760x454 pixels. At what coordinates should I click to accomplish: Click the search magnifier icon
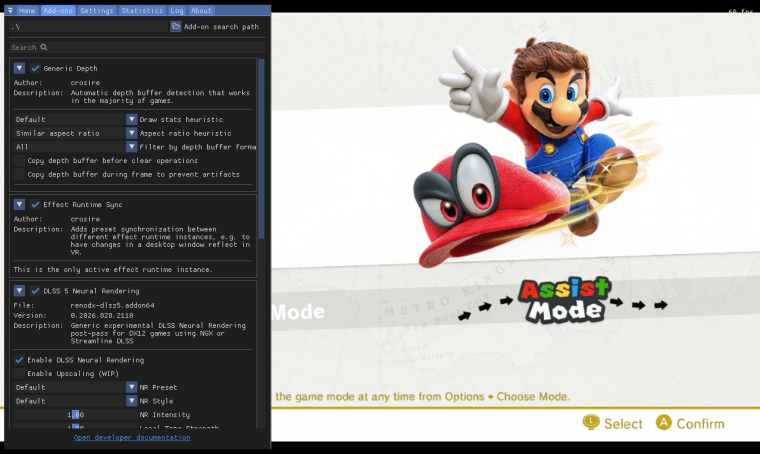tap(44, 47)
